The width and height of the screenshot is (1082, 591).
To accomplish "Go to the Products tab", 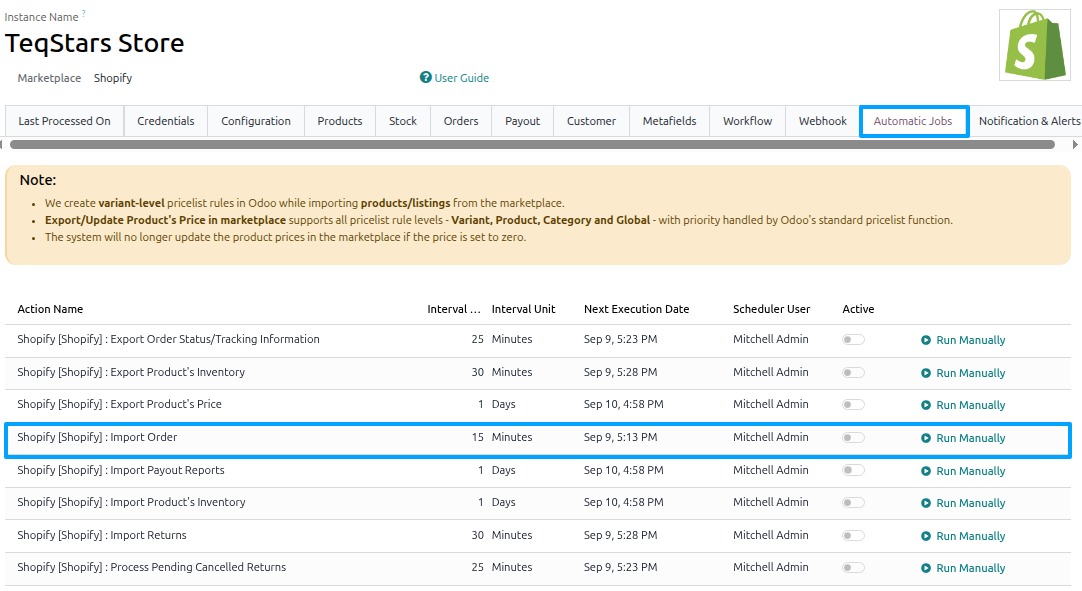I will 340,121.
